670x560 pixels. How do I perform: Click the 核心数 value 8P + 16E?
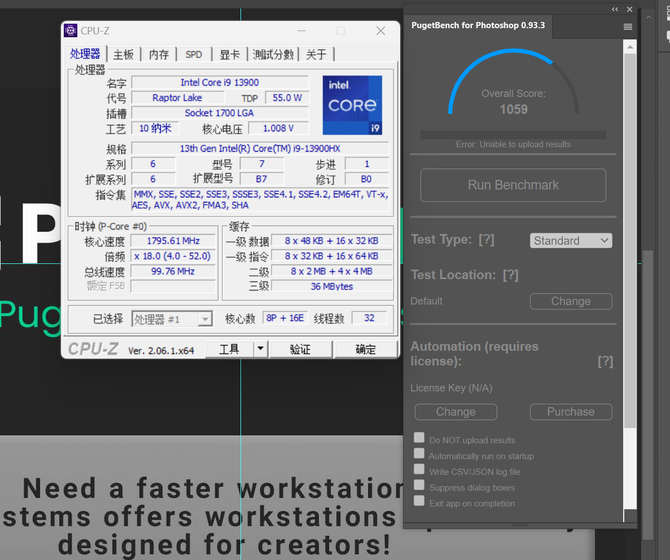[x=285, y=318]
